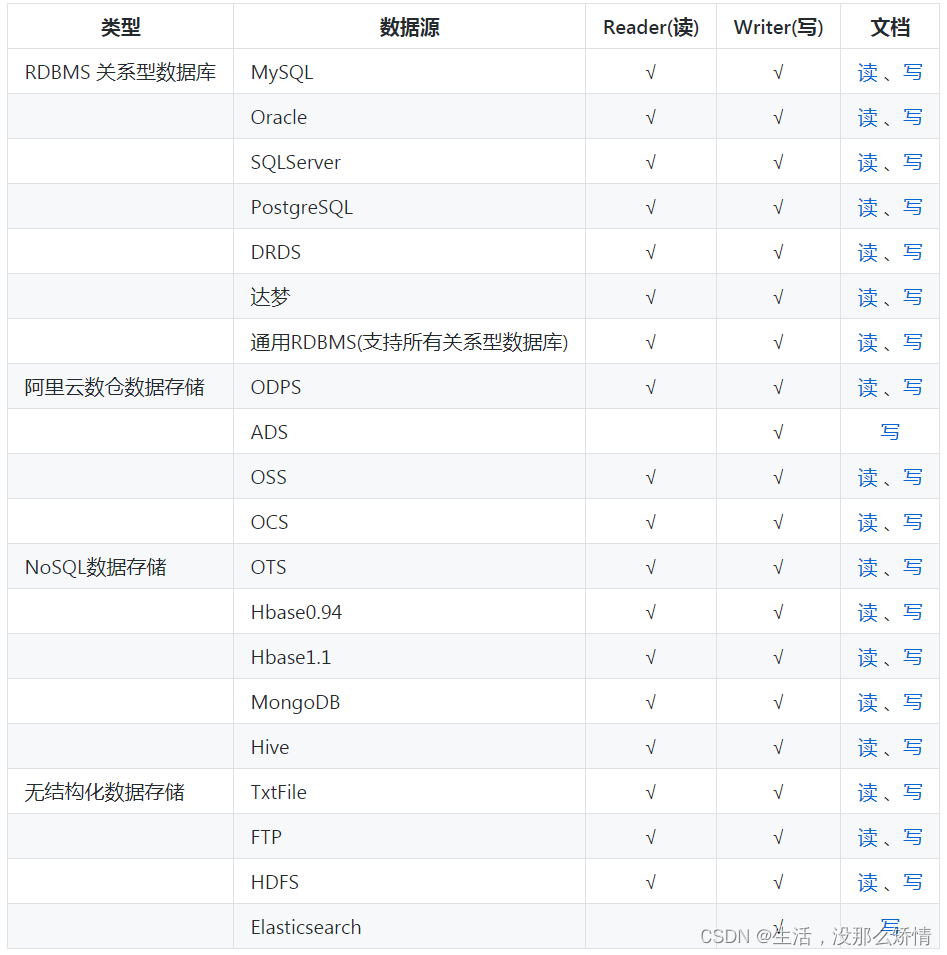Select the Reader(读) column header
Screen dimensions: 947x955
[x=651, y=27]
